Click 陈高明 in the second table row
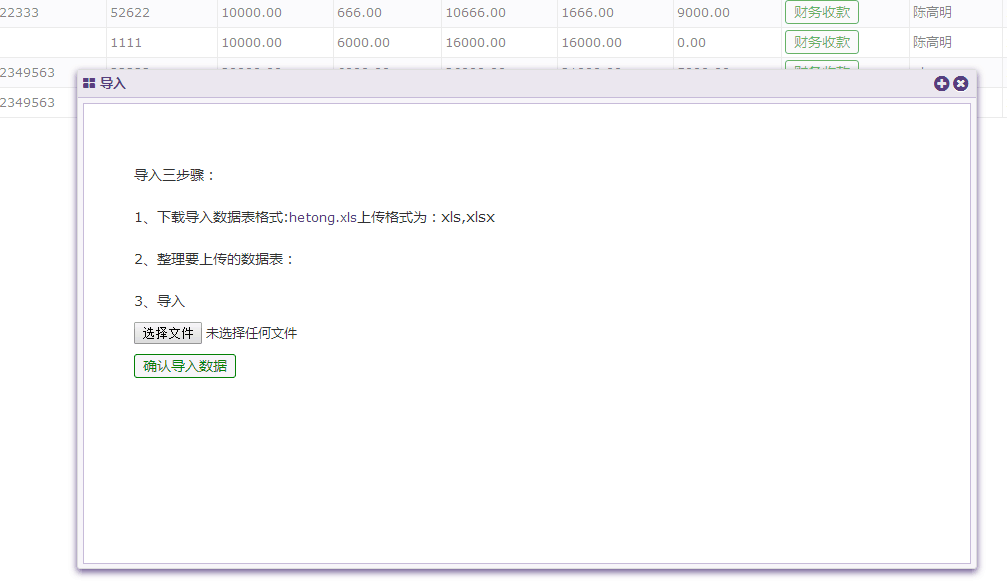Screen dimensions: 1007x585 [x=932, y=43]
